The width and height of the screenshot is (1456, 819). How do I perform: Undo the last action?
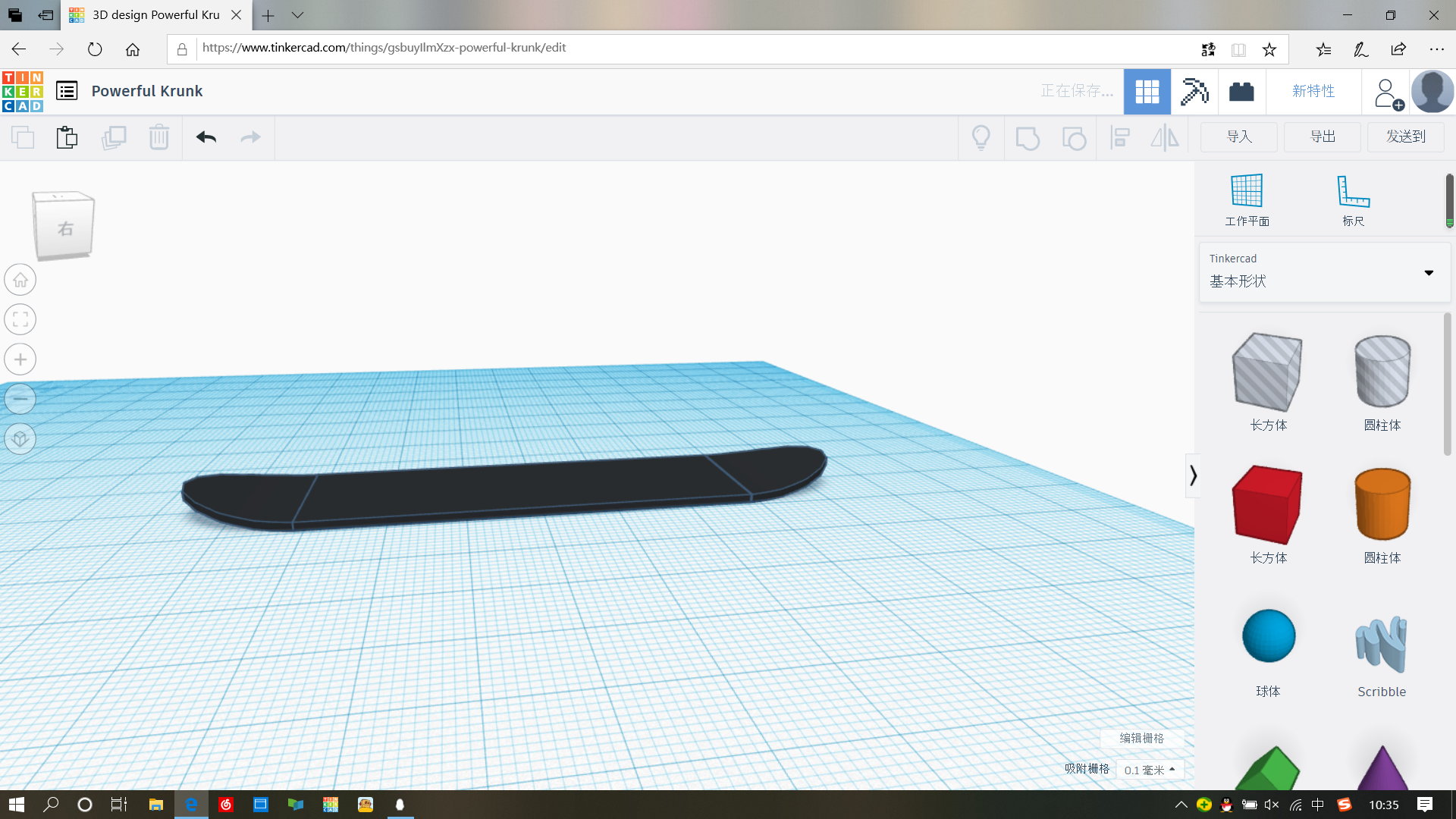tap(206, 137)
